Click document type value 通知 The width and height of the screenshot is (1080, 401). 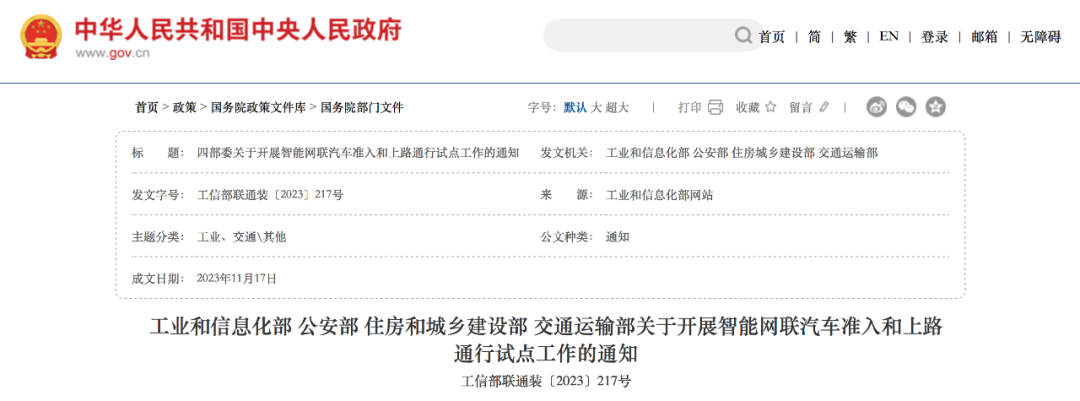pyautogui.click(x=617, y=237)
